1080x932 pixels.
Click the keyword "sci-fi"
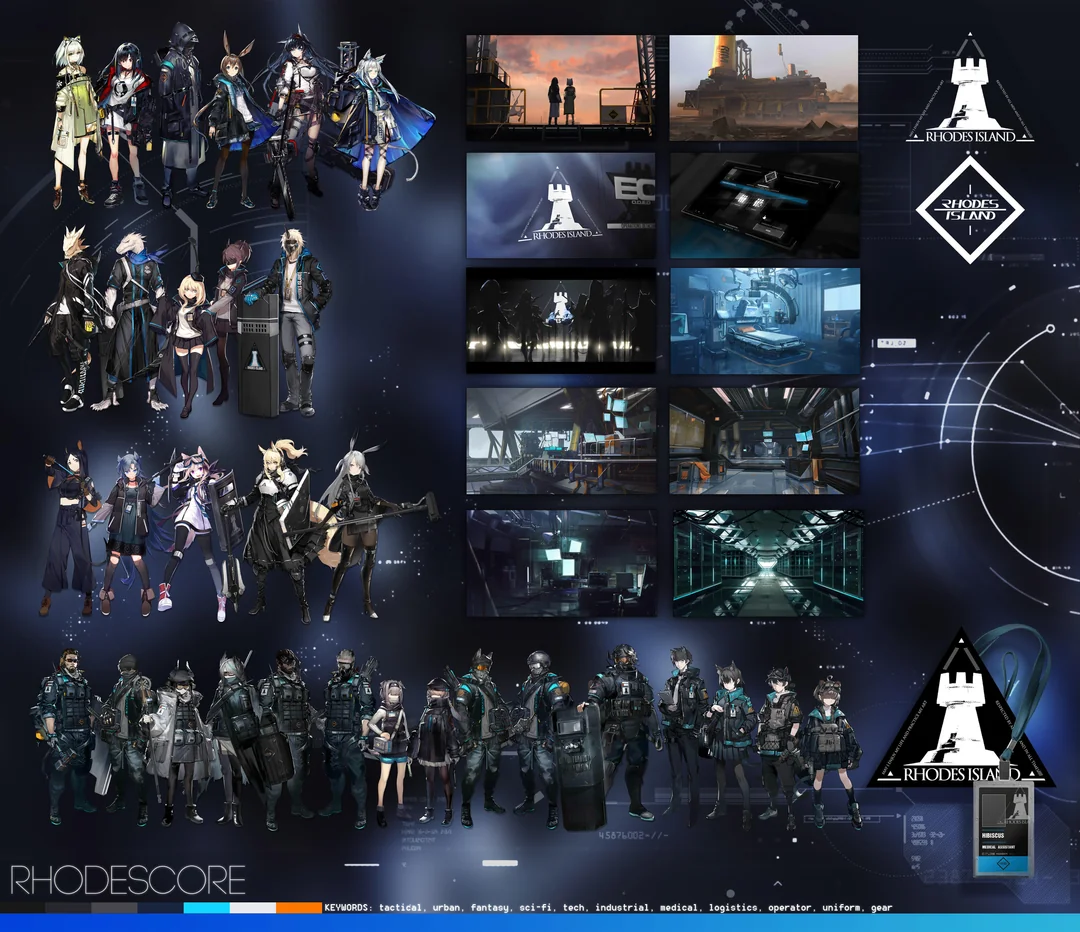pos(537,908)
